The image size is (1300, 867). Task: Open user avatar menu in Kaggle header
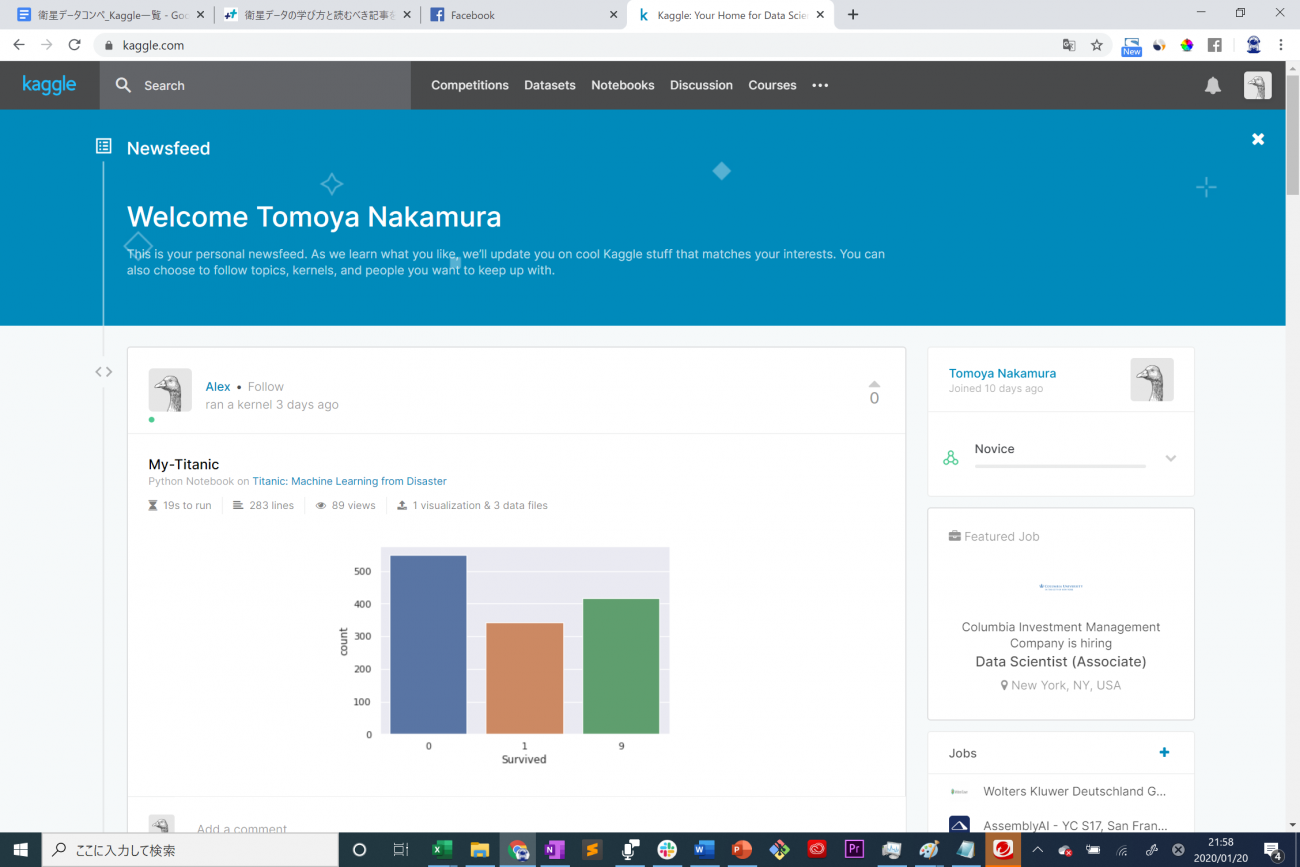(x=1257, y=85)
